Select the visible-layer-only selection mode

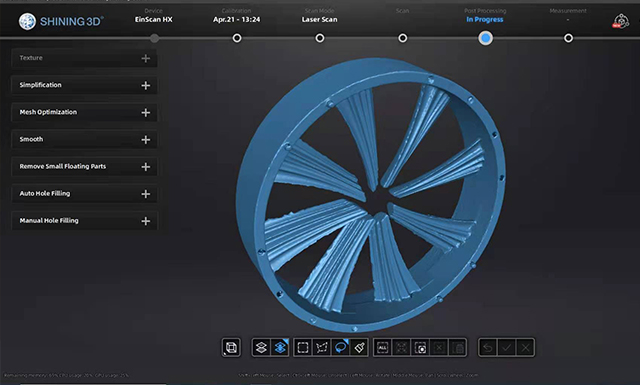261,347
